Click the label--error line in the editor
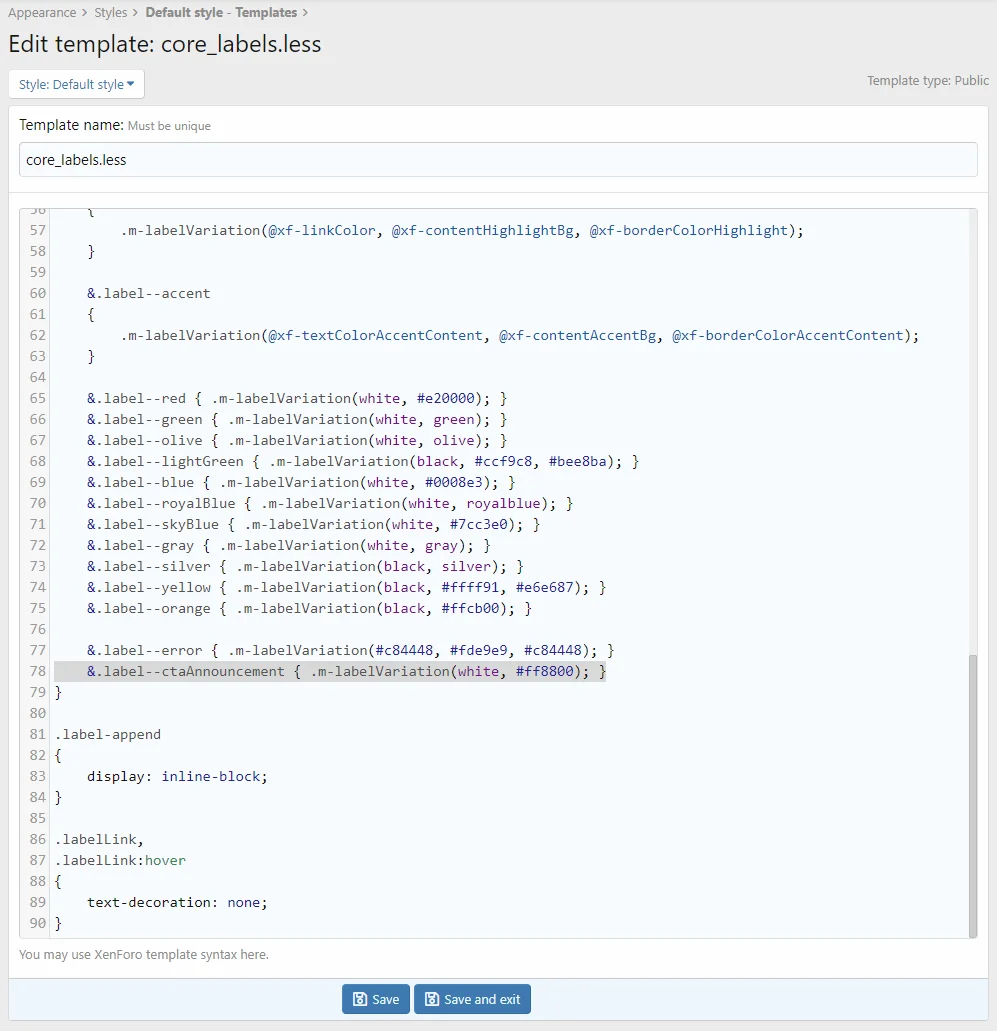 tap(350, 651)
